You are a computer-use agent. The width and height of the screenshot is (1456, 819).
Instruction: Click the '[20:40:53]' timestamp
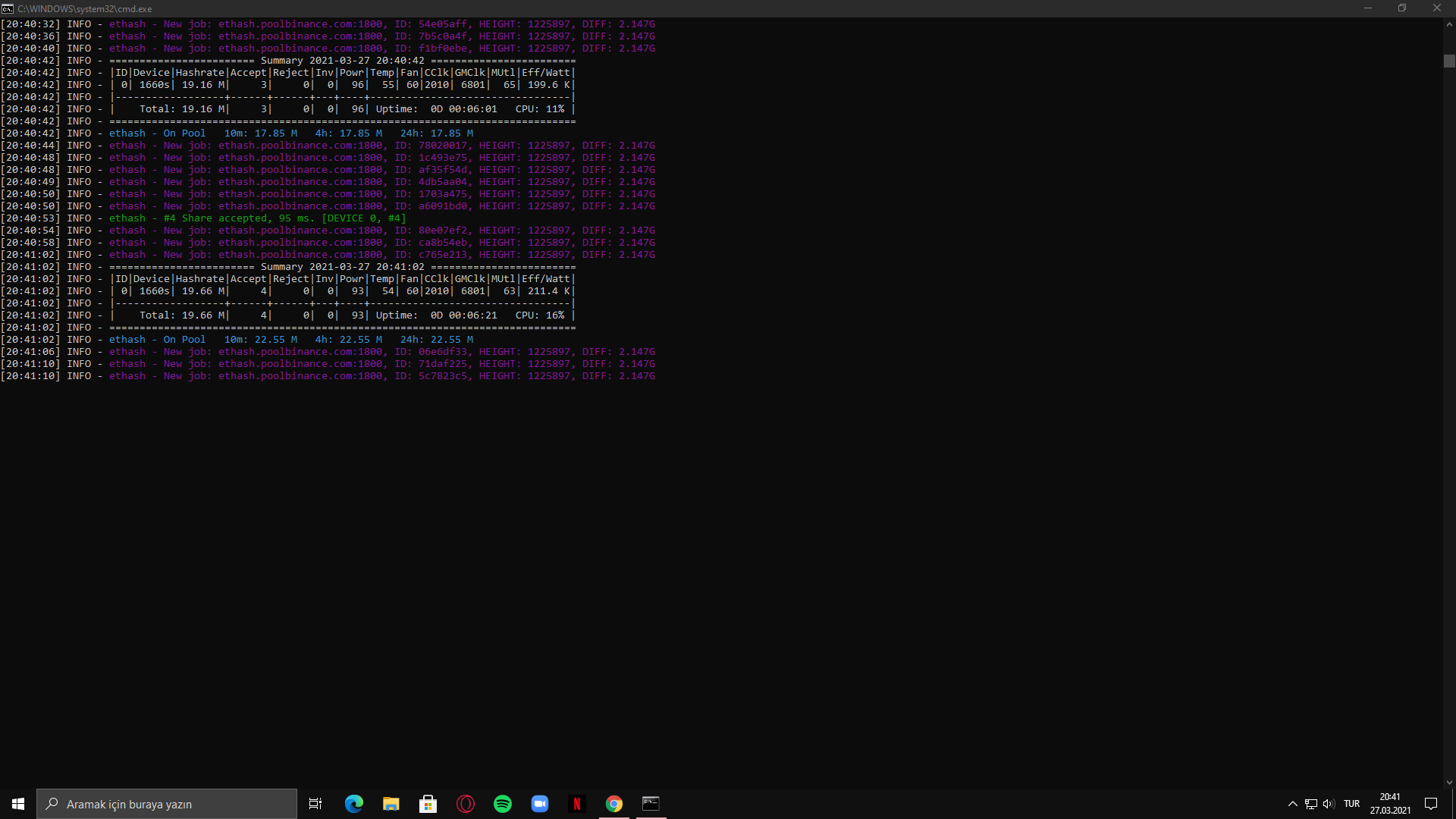point(30,218)
